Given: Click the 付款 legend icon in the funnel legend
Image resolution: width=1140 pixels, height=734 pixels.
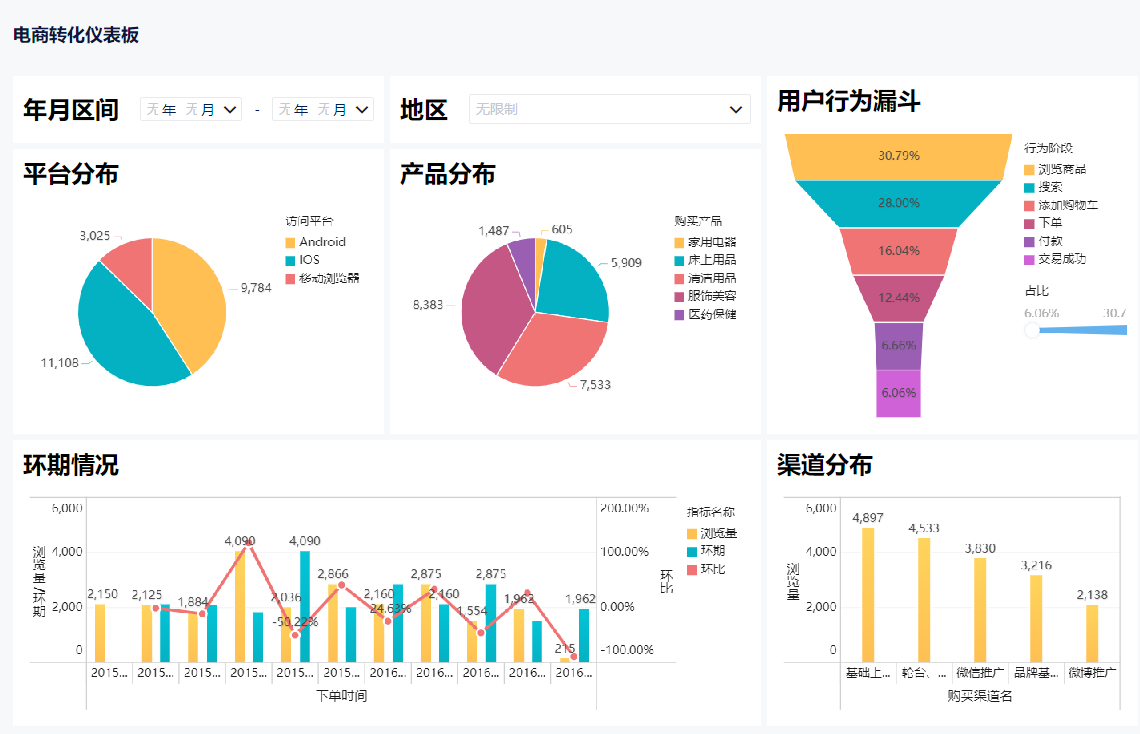Looking at the screenshot, I should [1029, 240].
